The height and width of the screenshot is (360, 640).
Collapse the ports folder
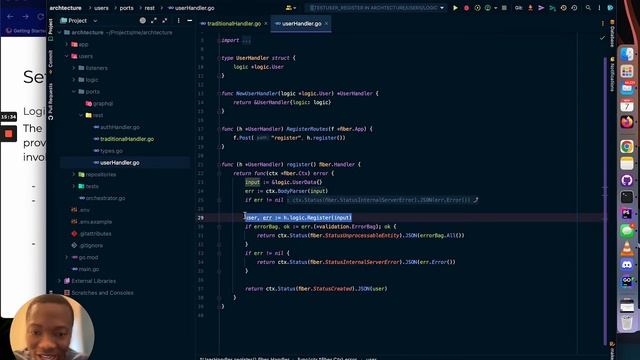[x=74, y=91]
